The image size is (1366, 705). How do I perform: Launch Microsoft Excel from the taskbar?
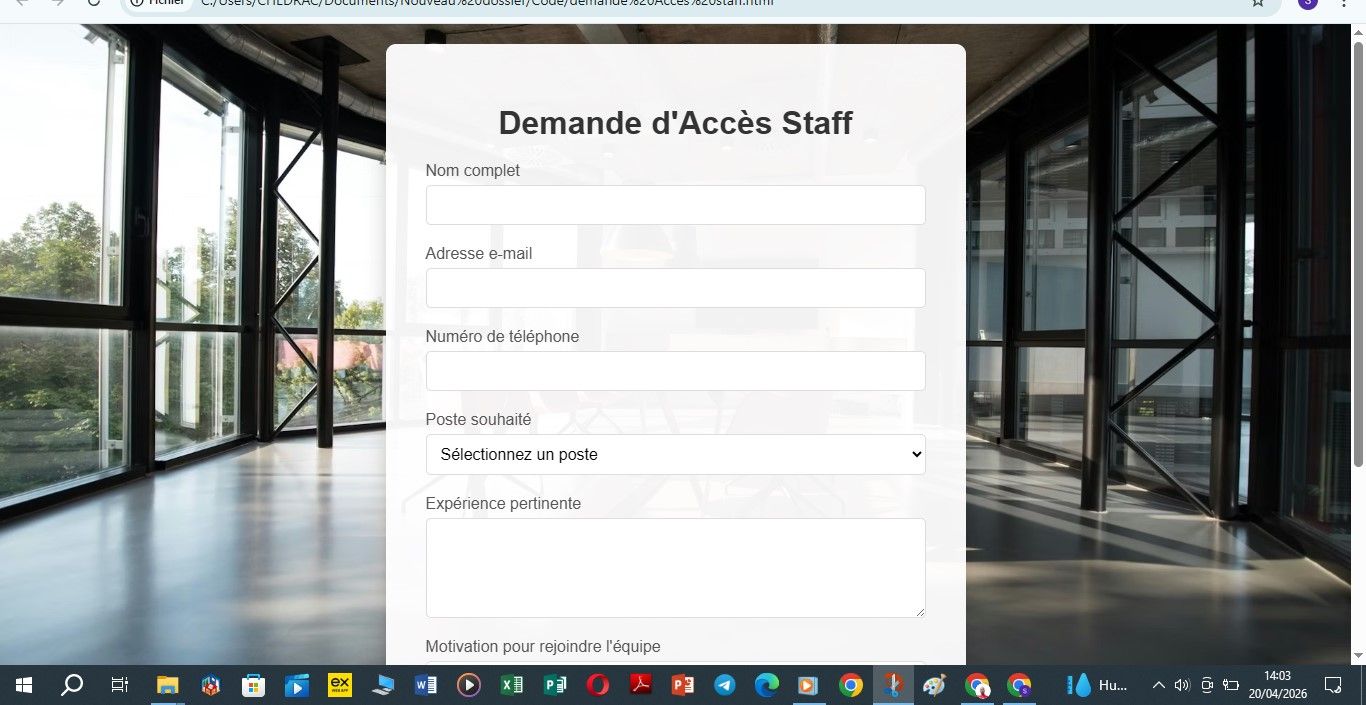(x=512, y=685)
